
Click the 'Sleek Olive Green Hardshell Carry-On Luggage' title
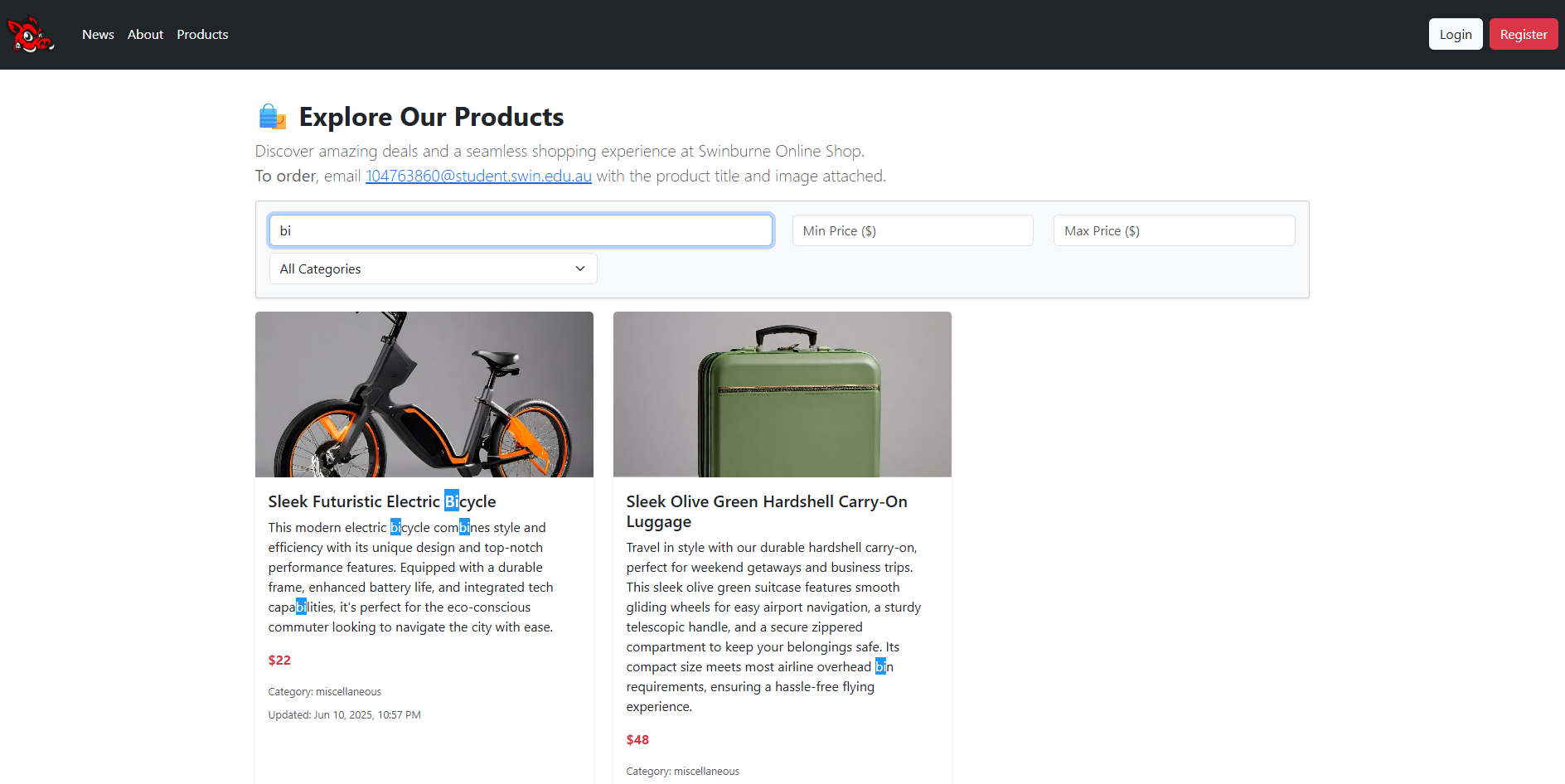point(766,511)
